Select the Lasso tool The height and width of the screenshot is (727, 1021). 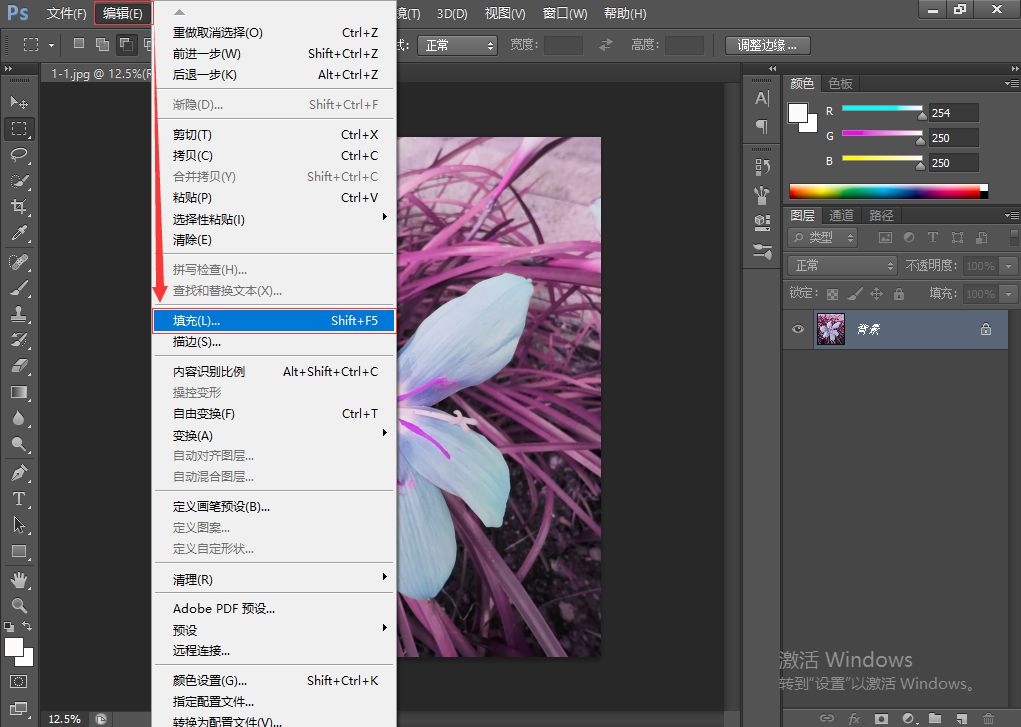19,154
